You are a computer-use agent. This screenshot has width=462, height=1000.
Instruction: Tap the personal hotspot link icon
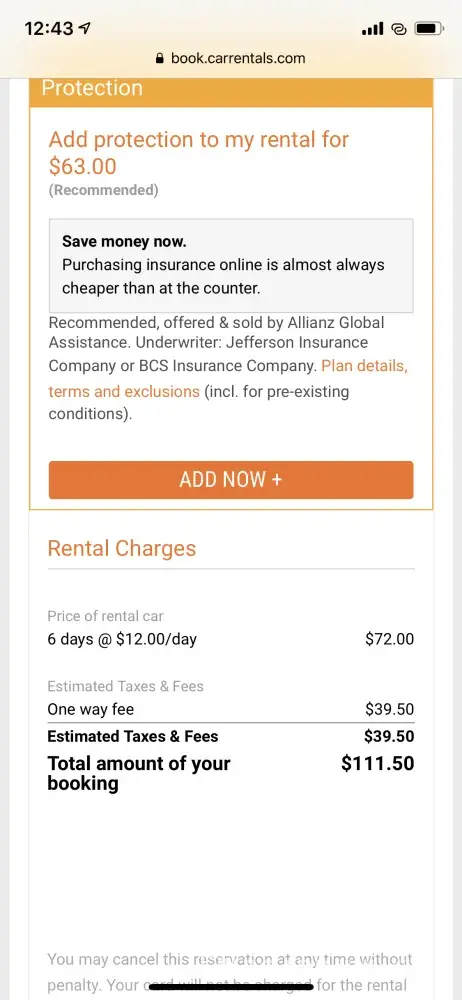coord(399,29)
